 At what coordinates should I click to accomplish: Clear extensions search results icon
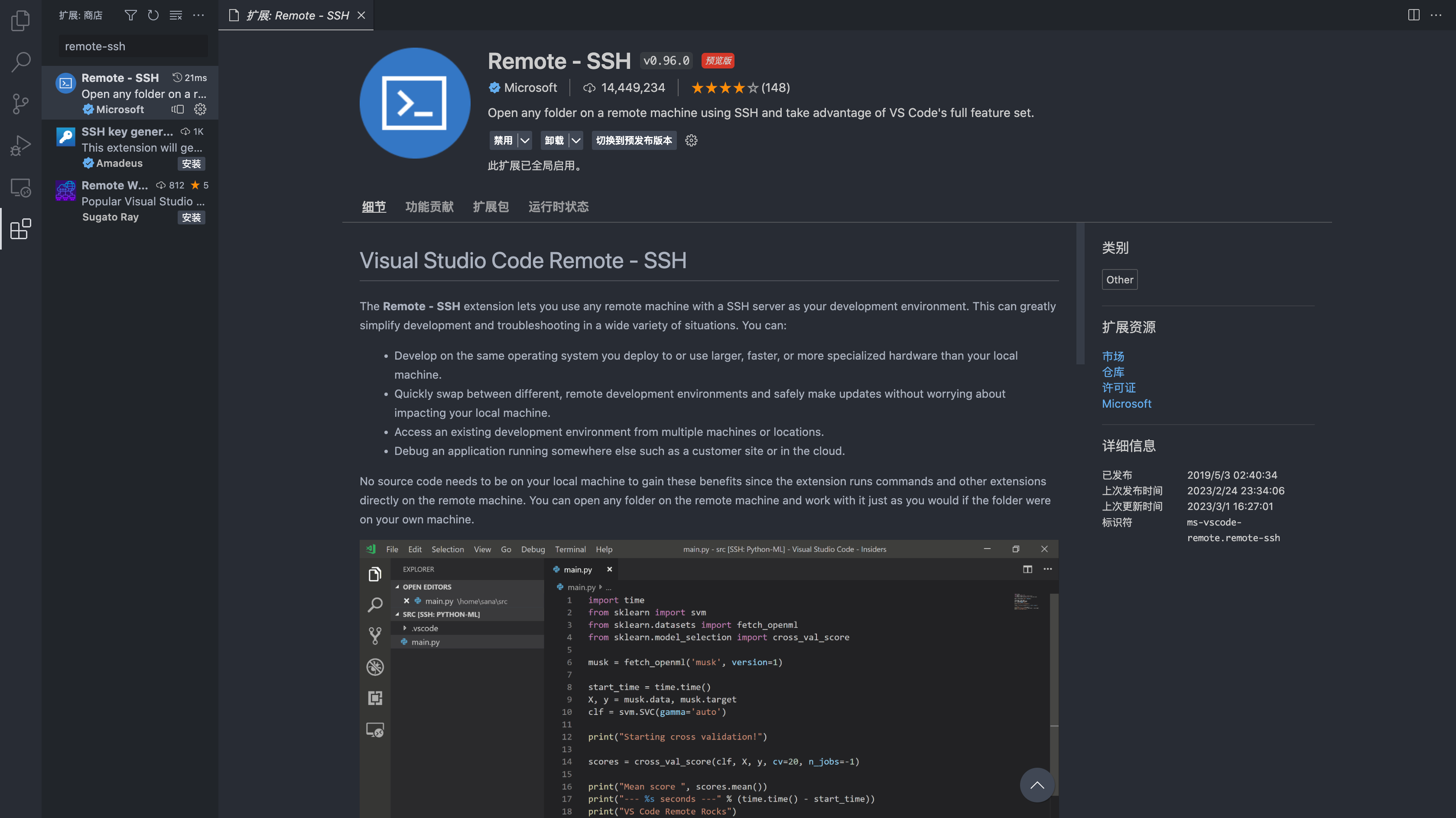176,15
